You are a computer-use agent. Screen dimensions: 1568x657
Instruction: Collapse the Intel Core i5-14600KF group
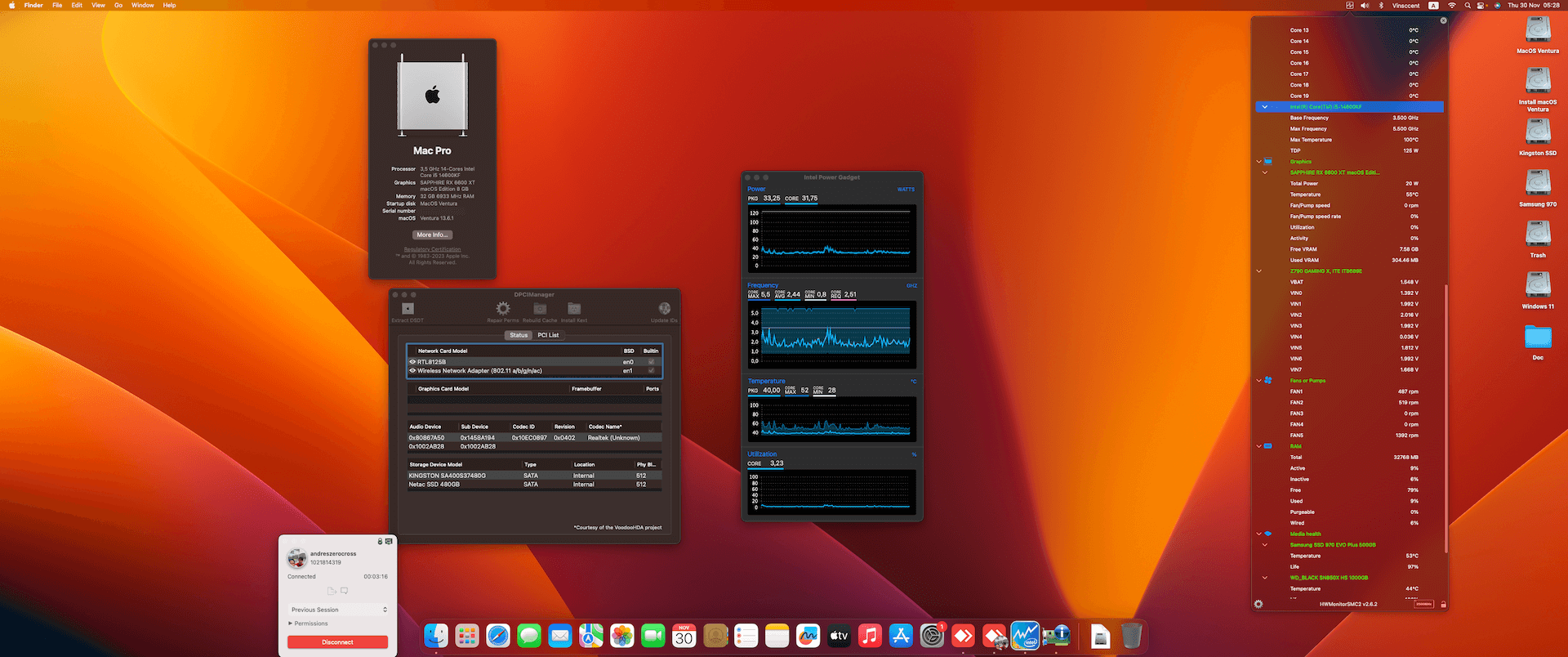pos(1265,107)
